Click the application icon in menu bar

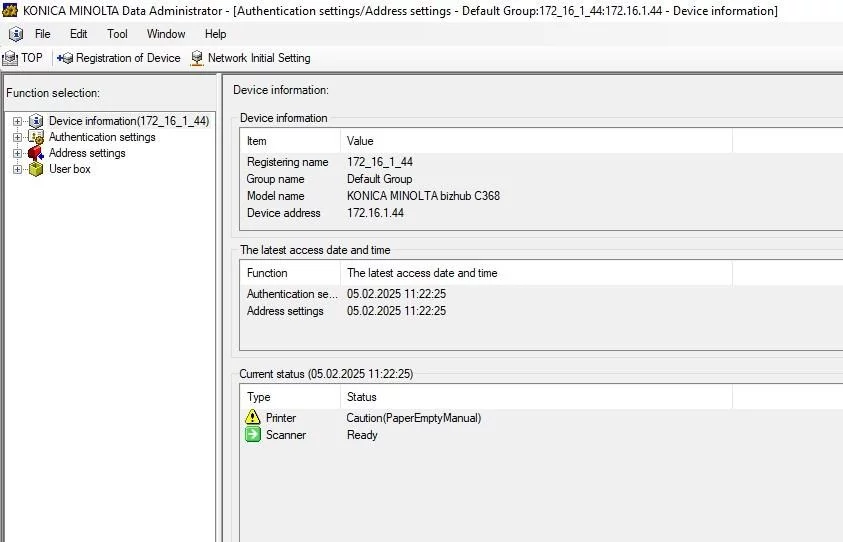click(16, 34)
